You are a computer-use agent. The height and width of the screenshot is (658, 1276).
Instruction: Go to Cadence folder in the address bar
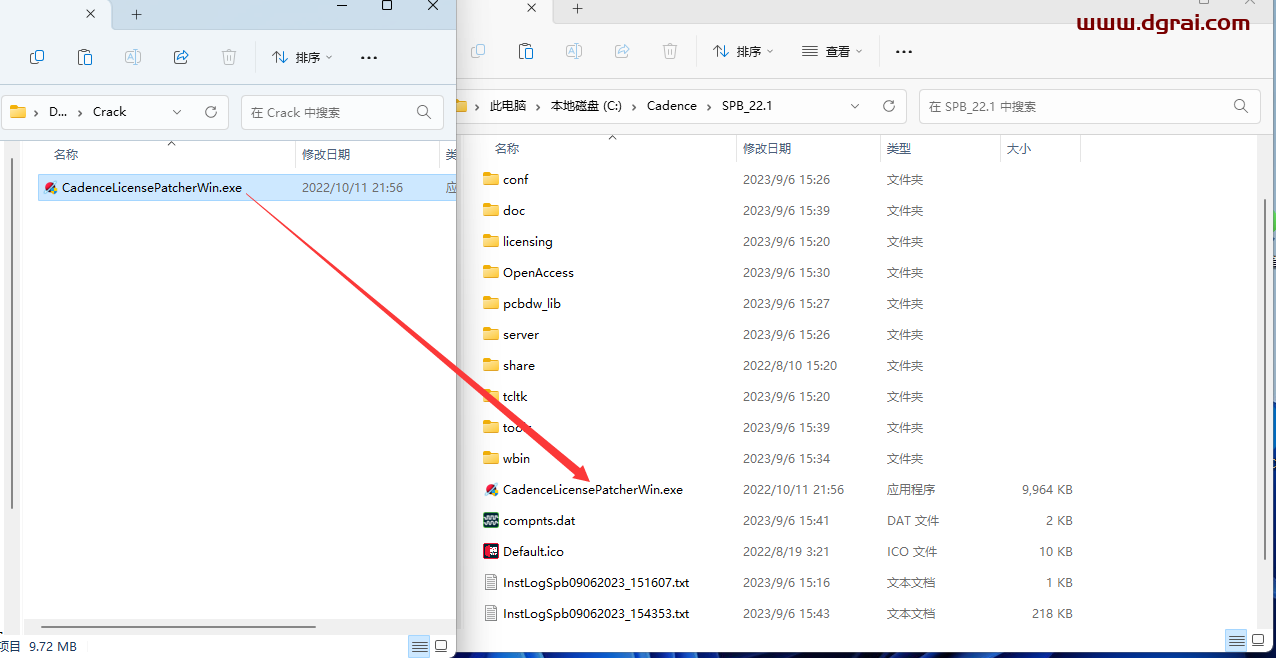coord(672,106)
